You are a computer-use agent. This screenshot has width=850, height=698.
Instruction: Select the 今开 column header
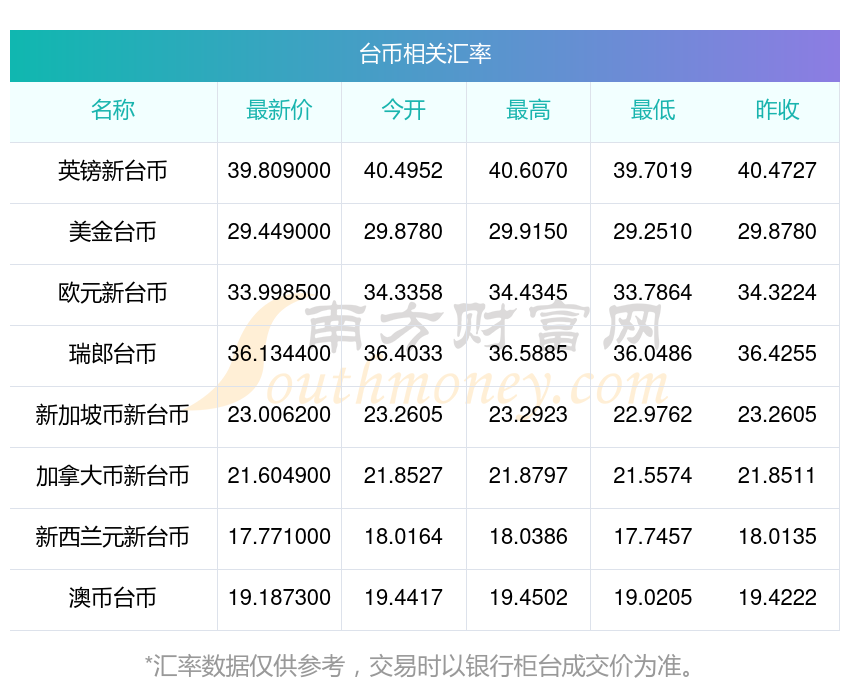click(403, 110)
